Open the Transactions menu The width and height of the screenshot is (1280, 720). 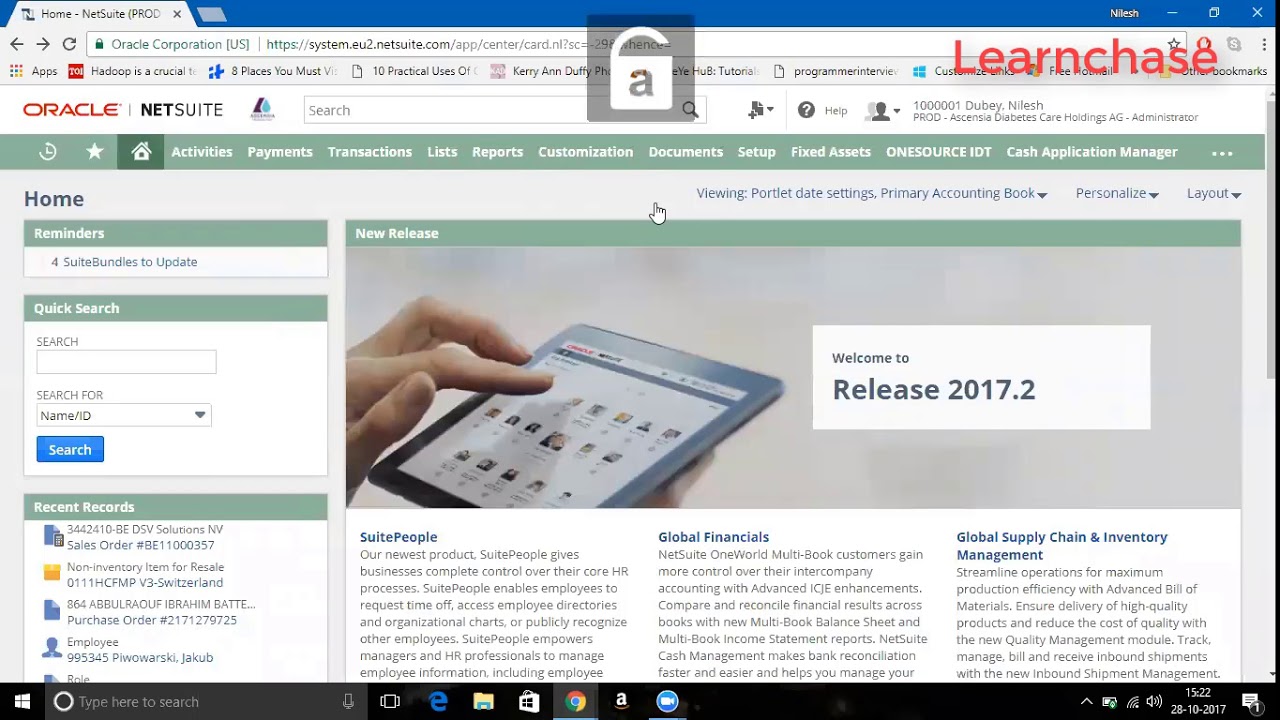370,152
